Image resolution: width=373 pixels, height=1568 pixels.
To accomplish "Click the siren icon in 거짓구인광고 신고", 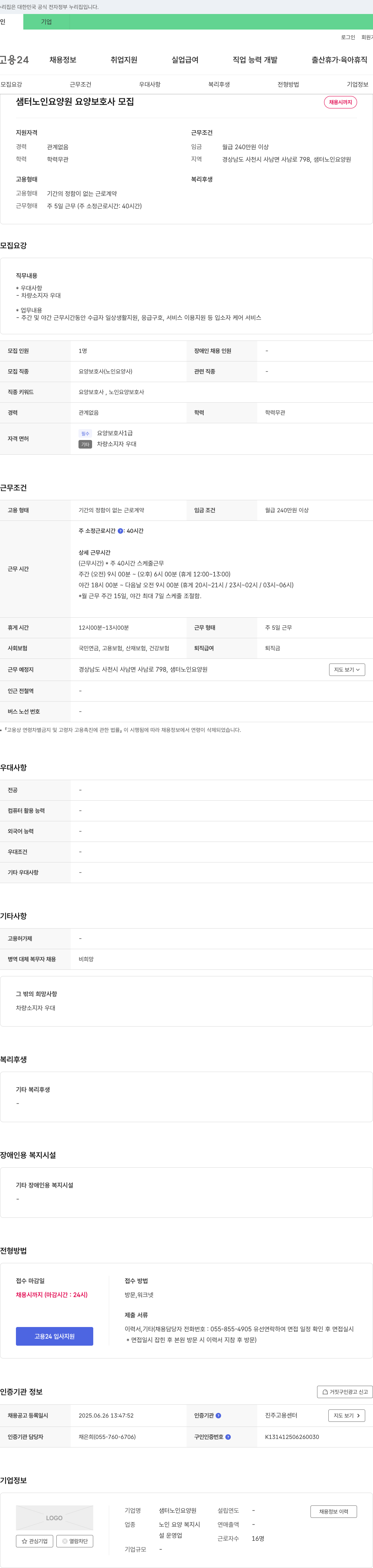I will 325,1392.
